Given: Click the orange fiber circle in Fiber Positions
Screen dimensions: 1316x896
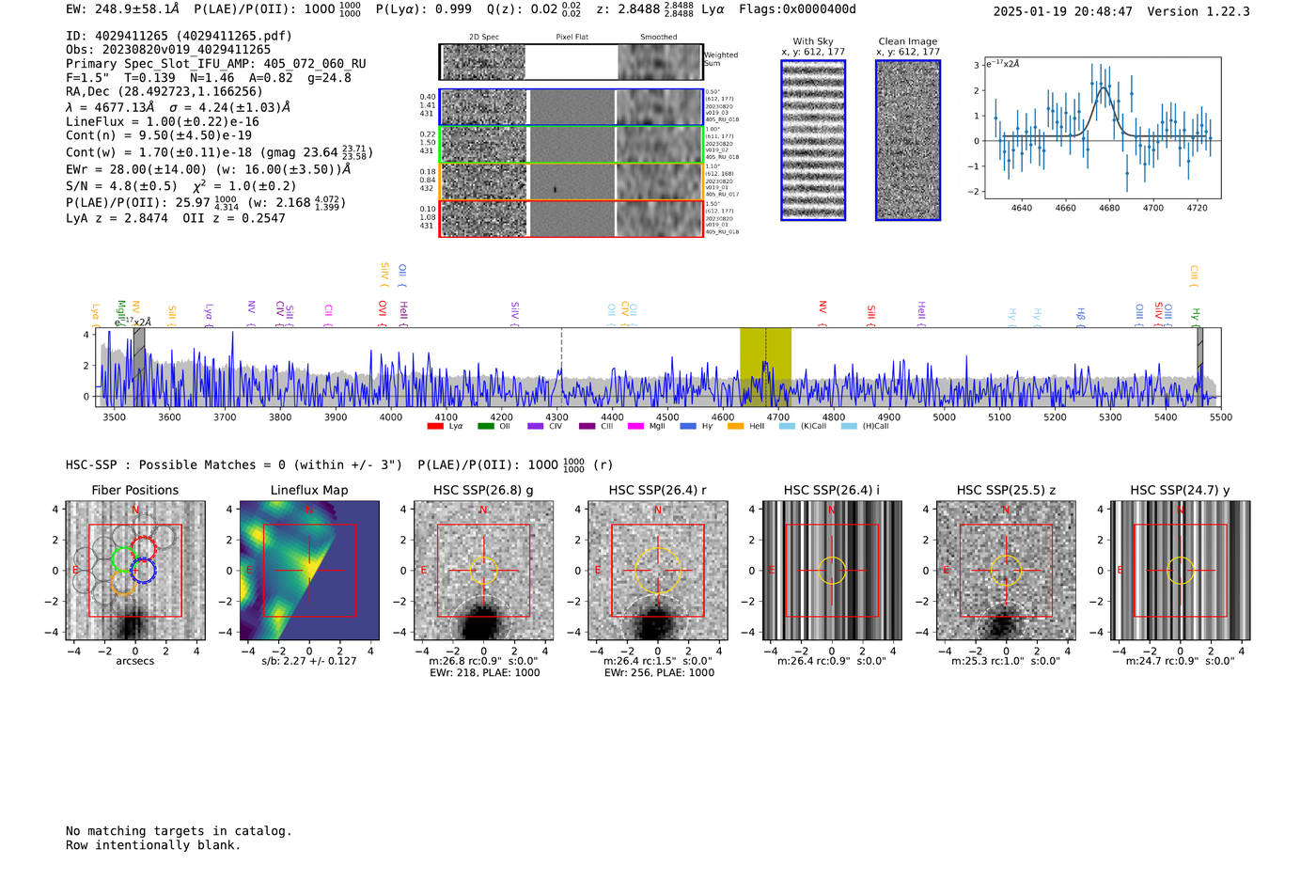Looking at the screenshot, I should 123,582.
